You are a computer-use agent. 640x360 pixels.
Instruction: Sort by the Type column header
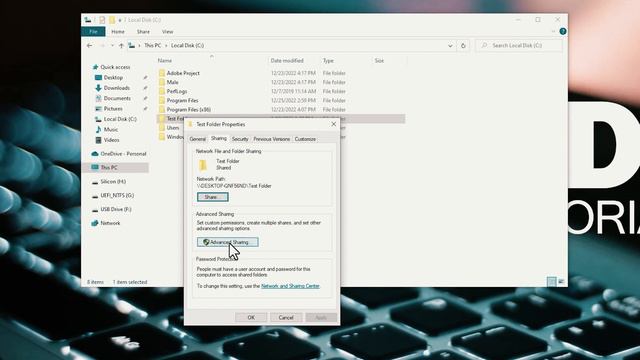click(328, 60)
